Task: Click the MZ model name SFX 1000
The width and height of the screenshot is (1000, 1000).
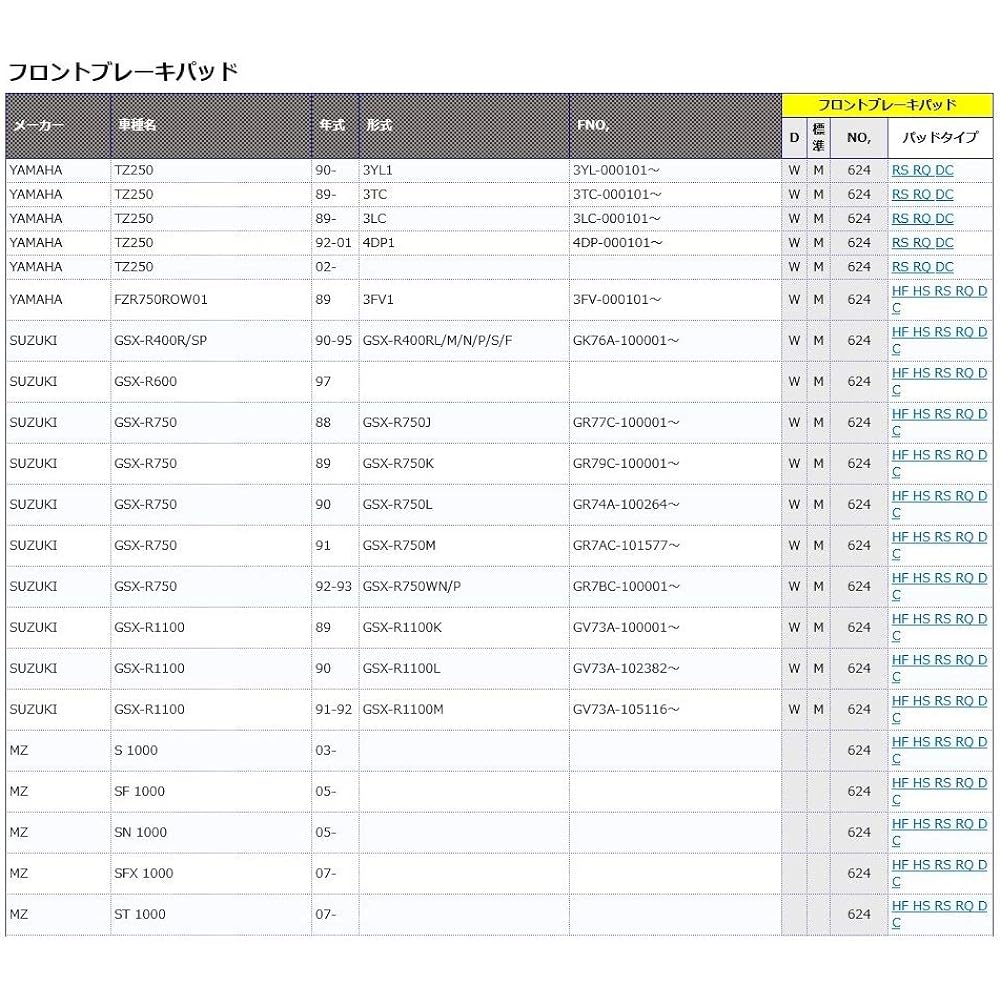Action: (143, 873)
